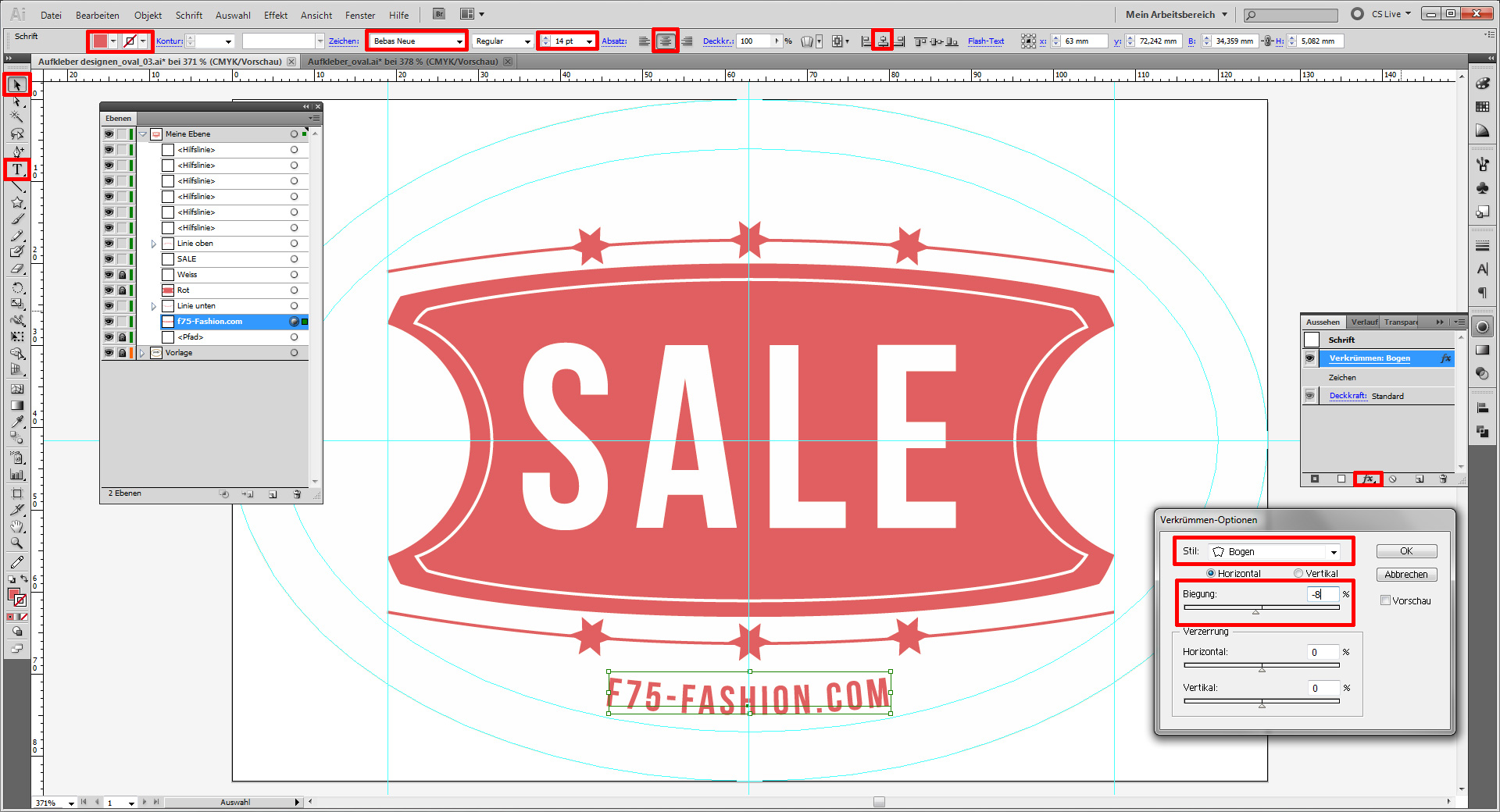Click the Horizontal Verzerrung input field

1323,652
